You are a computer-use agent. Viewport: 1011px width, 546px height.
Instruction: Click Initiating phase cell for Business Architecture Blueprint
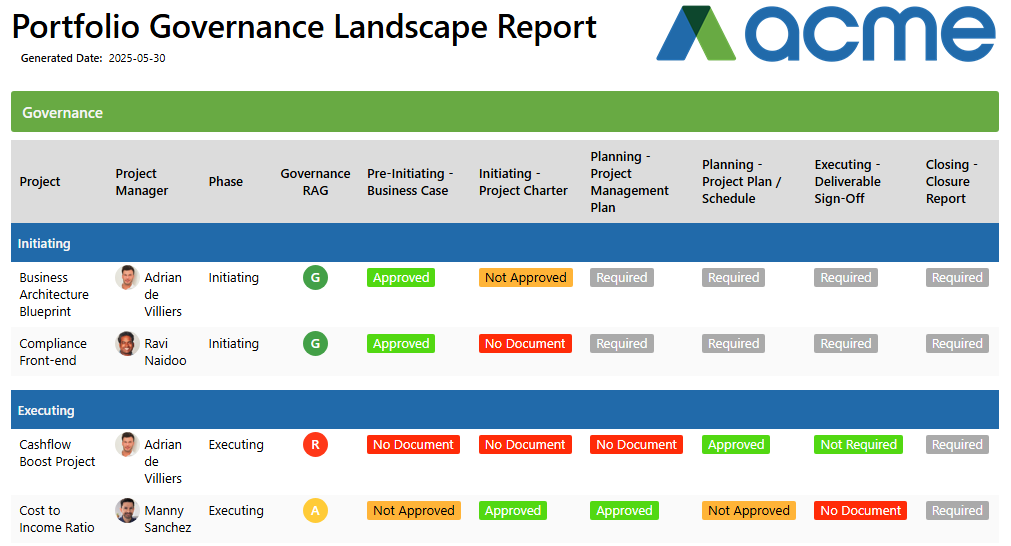[x=233, y=278]
